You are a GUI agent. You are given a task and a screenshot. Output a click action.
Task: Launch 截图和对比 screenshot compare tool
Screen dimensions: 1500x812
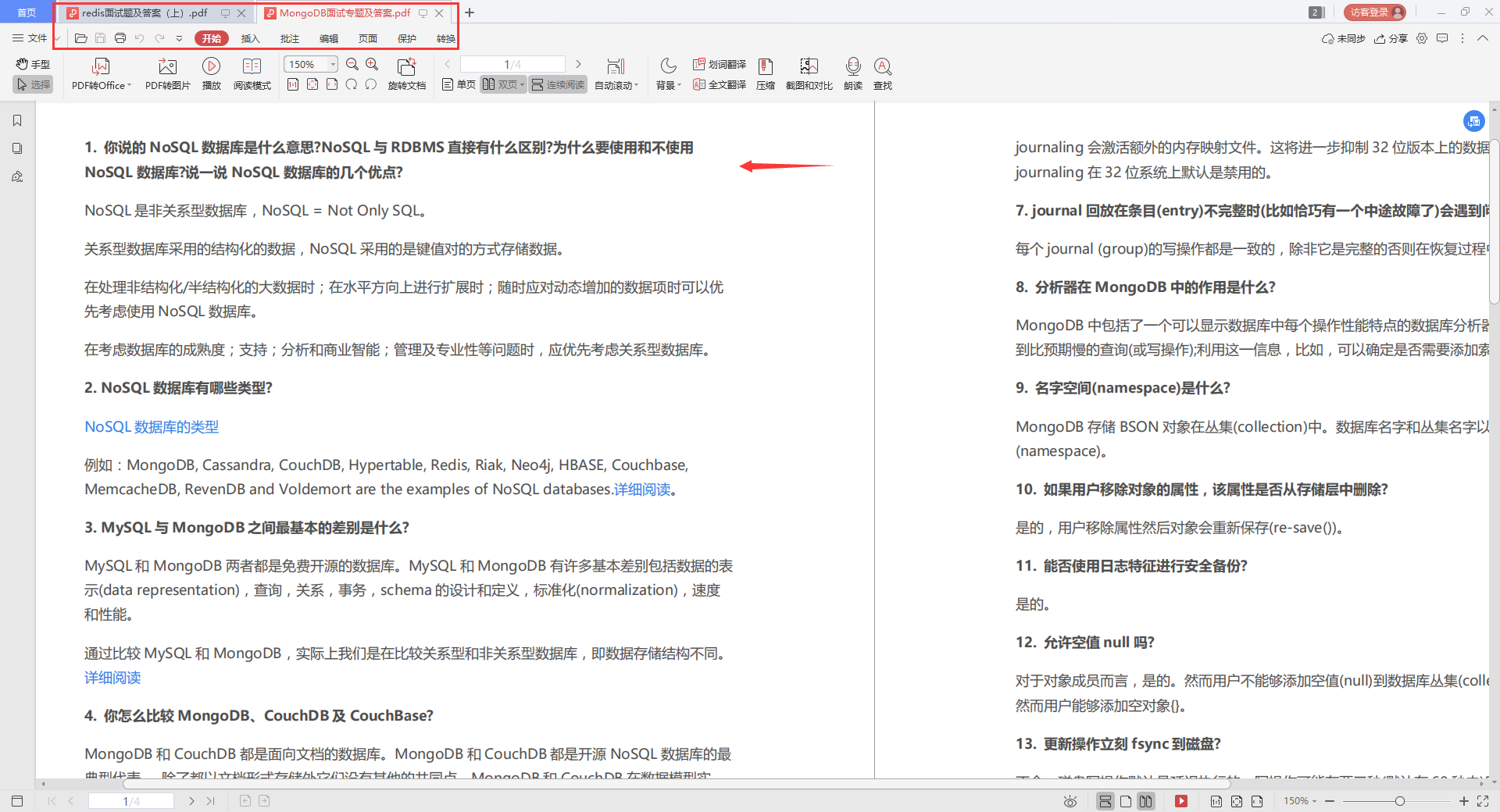(809, 74)
